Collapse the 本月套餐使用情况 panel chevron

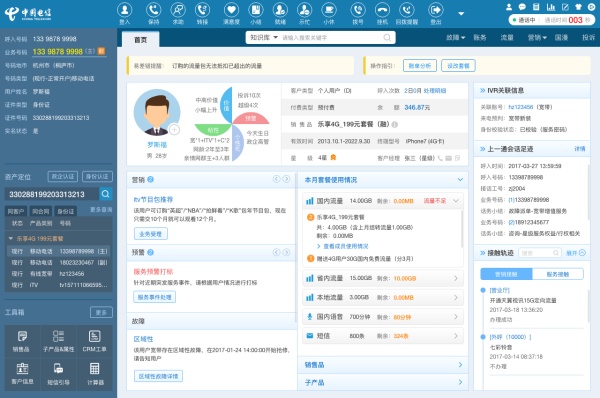pos(460,179)
